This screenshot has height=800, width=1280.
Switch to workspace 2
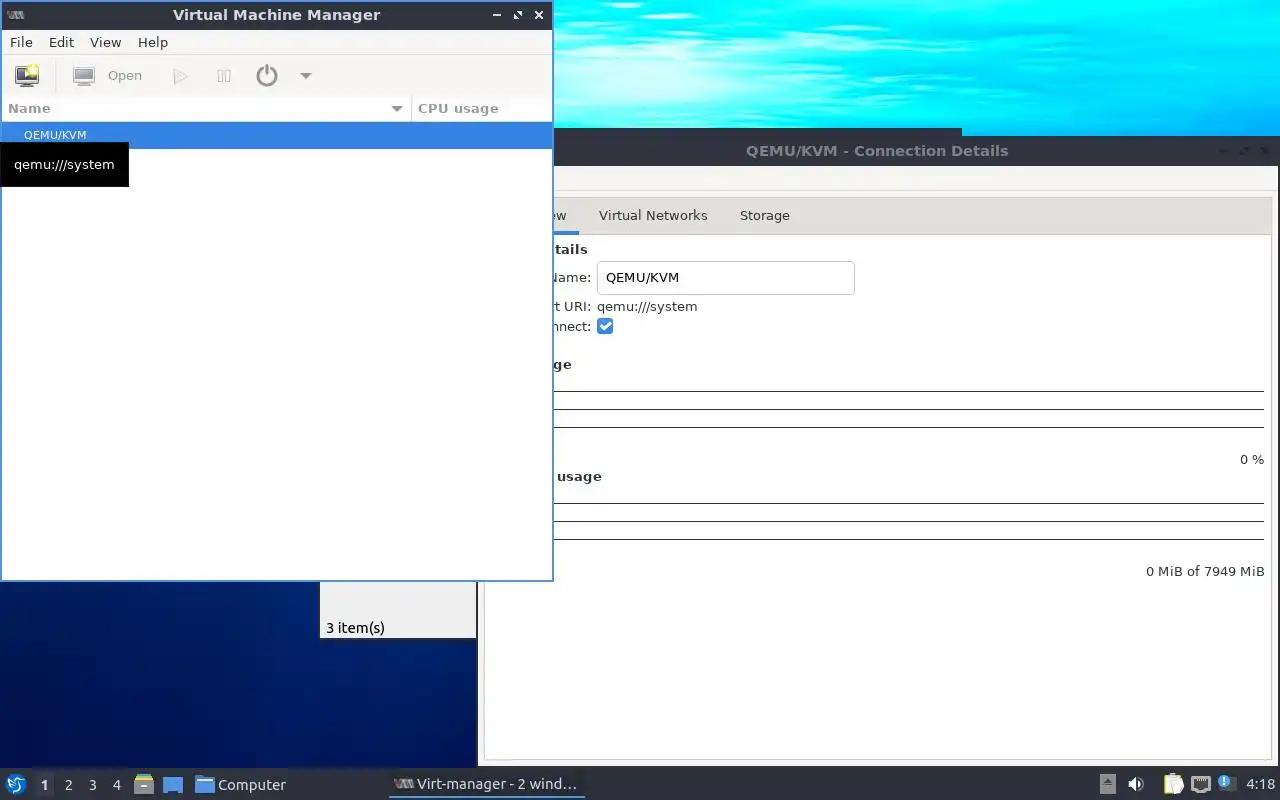tap(68, 785)
